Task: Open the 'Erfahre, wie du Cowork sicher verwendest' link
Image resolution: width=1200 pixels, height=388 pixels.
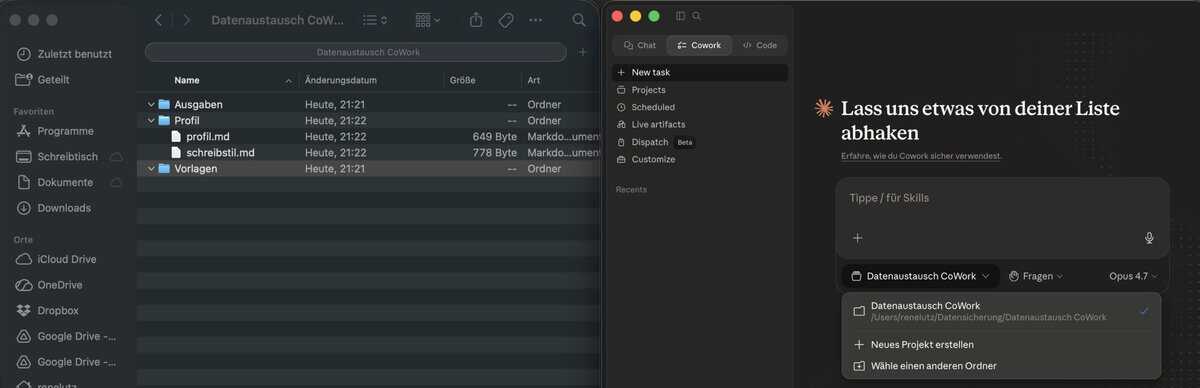Action: pos(921,156)
